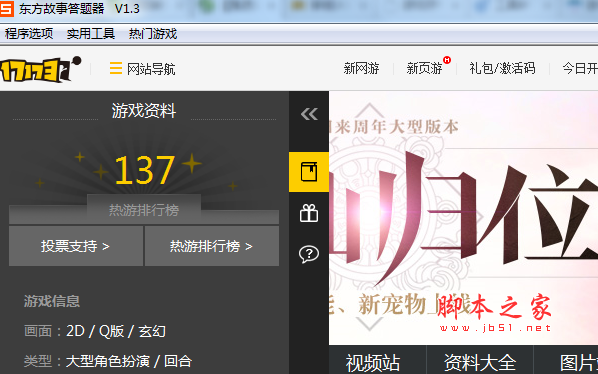Switch to the 图片 tab at bottom right

[x=579, y=362]
